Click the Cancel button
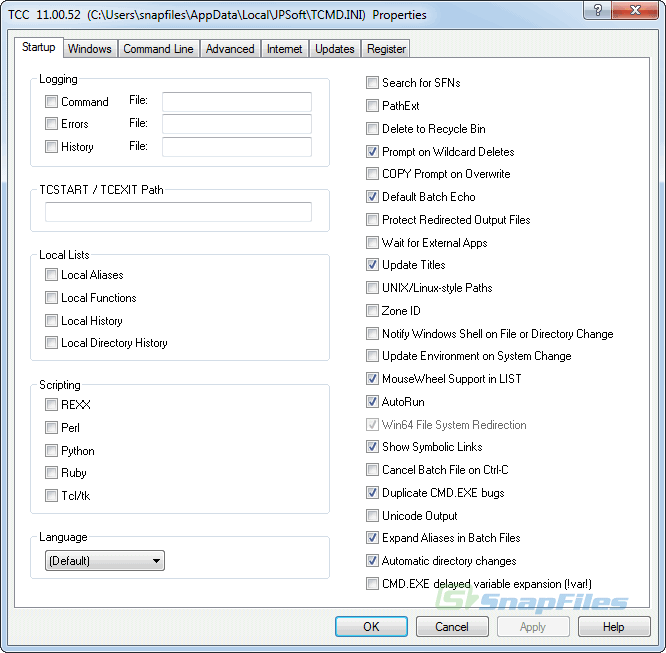Viewport: 666px width, 653px height. [x=452, y=626]
